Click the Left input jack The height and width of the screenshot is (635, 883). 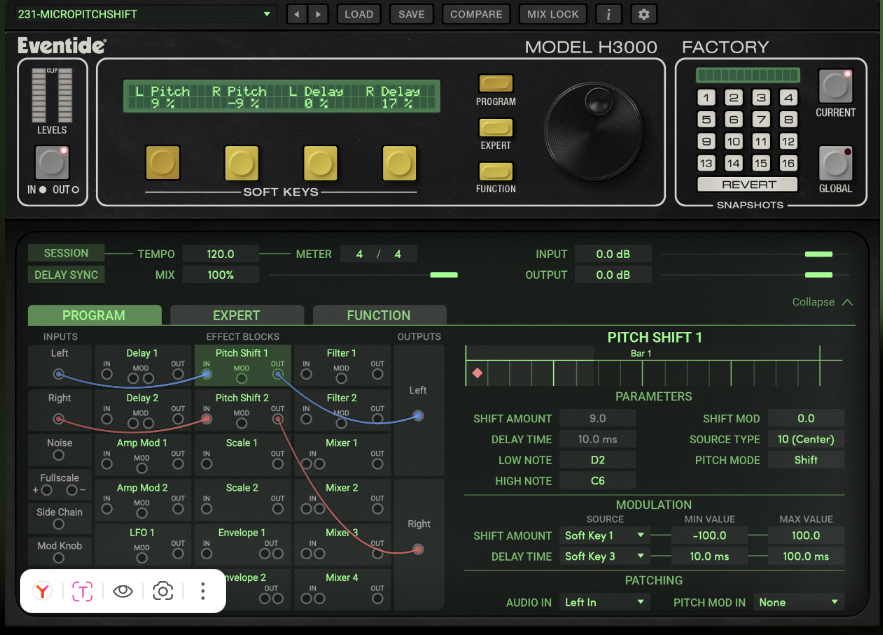point(59,374)
